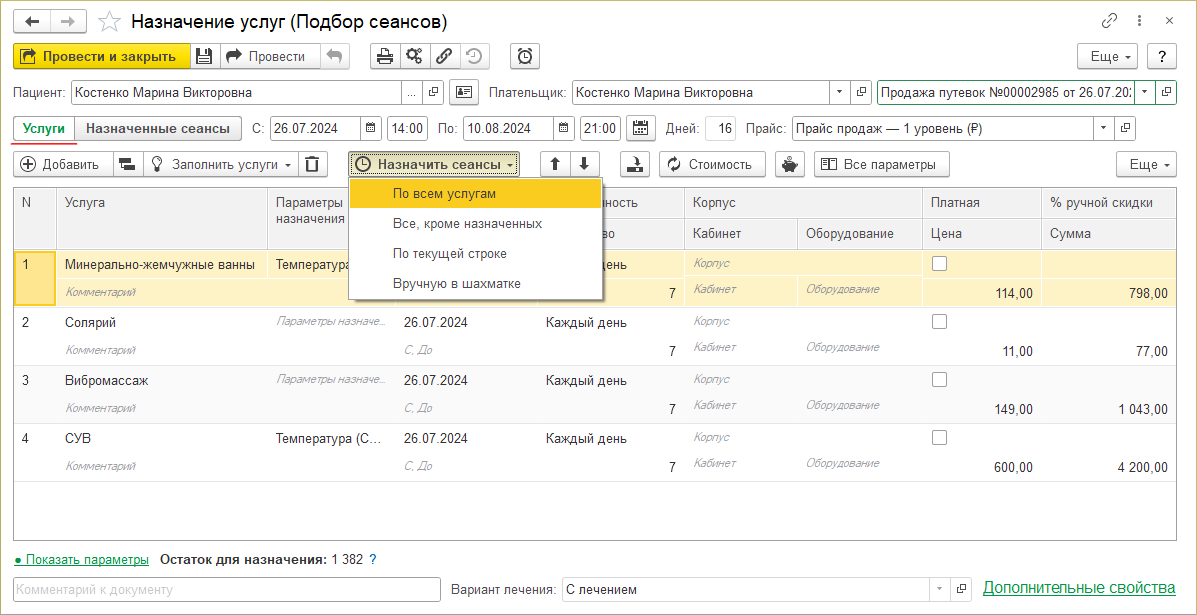Toggle Платная checkbox for Солярий row
1197x615 pixels.
click(940, 321)
